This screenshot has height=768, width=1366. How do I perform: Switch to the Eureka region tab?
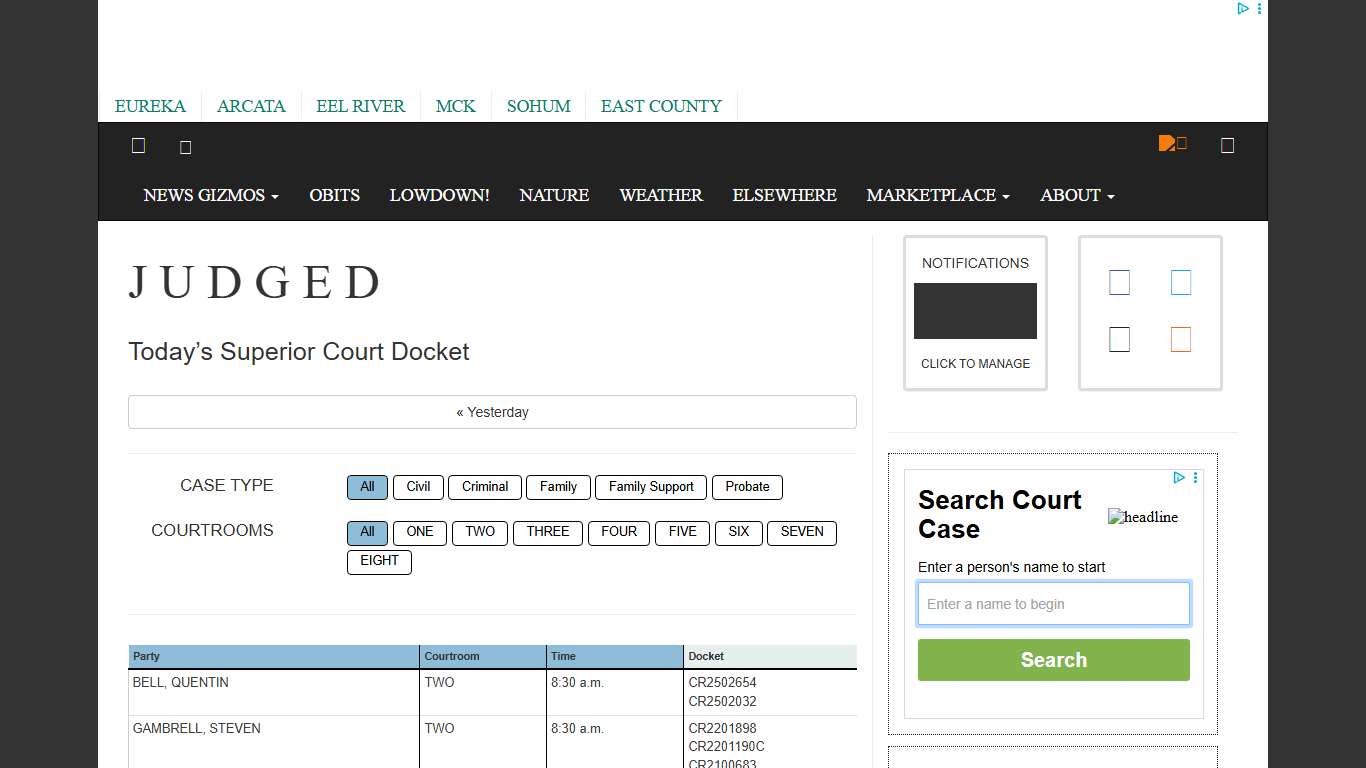tap(150, 106)
